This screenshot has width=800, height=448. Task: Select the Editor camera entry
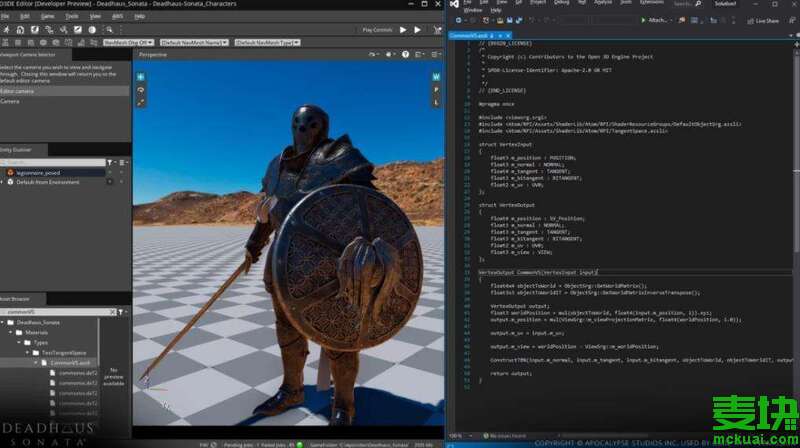click(x=64, y=91)
